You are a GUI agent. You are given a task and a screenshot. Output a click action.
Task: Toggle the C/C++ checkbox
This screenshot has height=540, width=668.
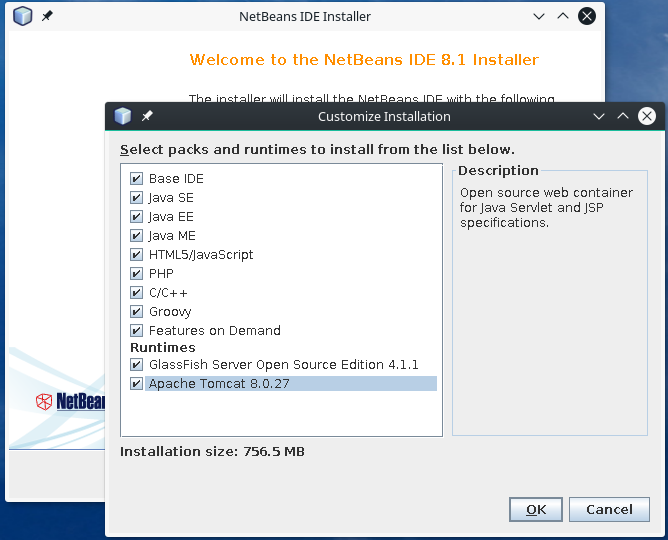[136, 293]
